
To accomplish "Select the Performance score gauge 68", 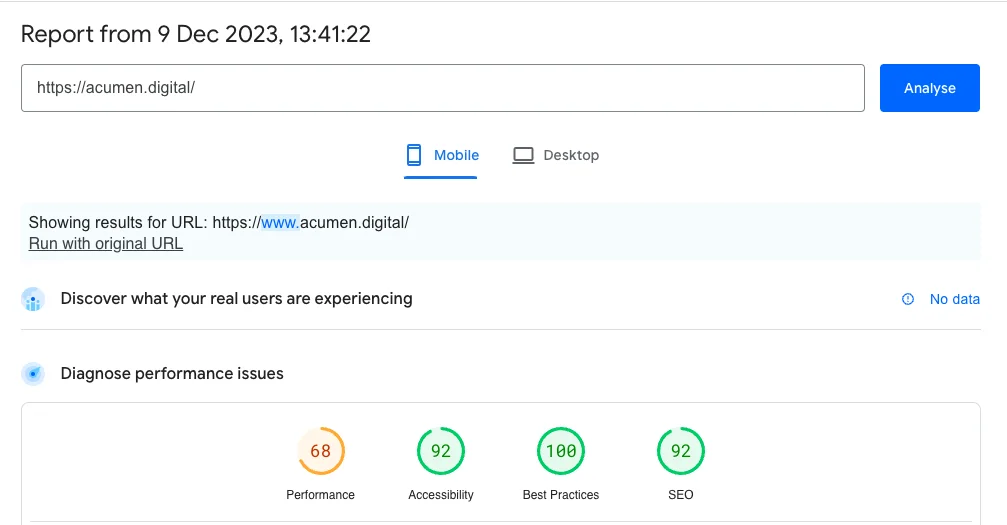I will 320,451.
